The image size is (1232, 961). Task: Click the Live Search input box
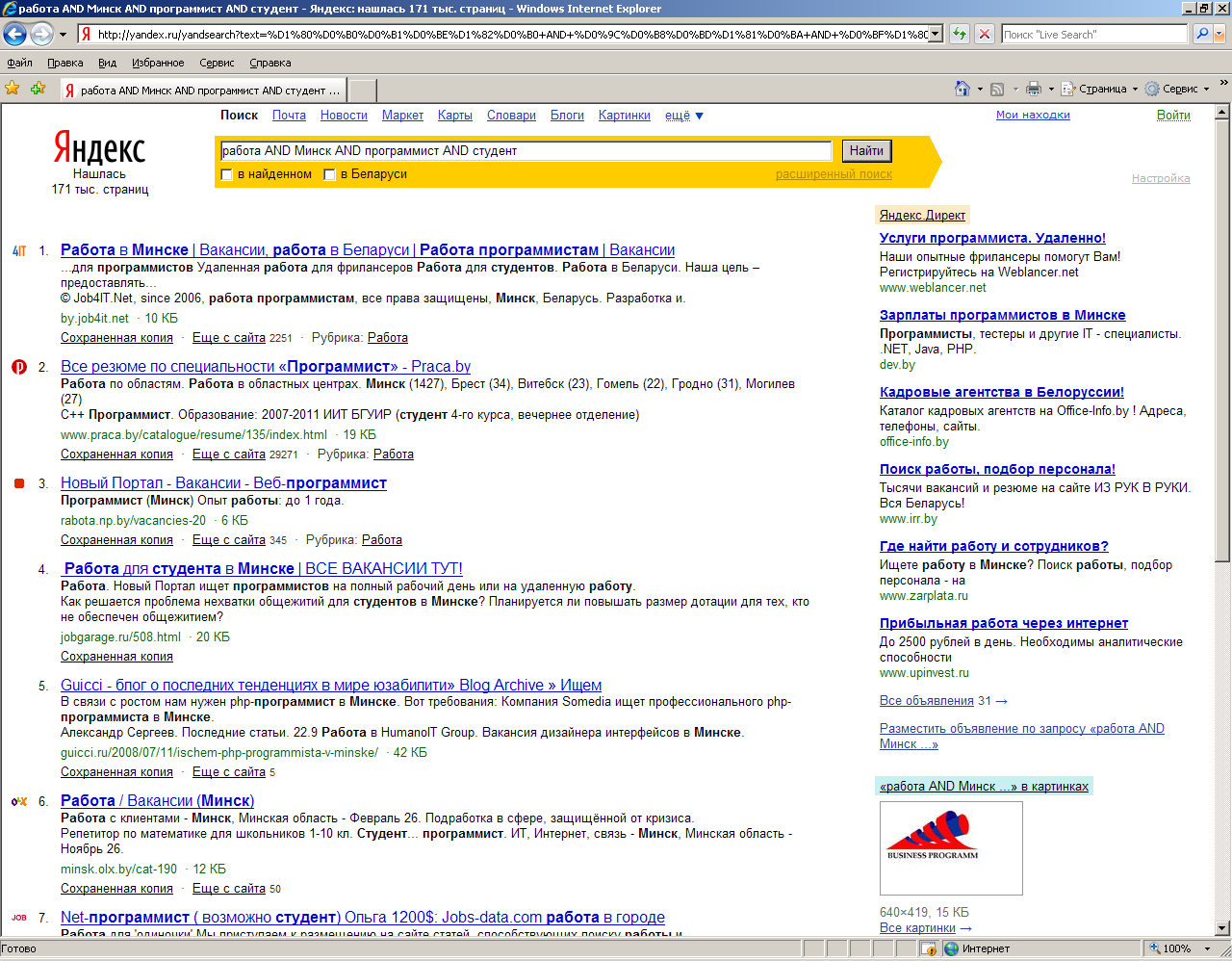click(1094, 34)
